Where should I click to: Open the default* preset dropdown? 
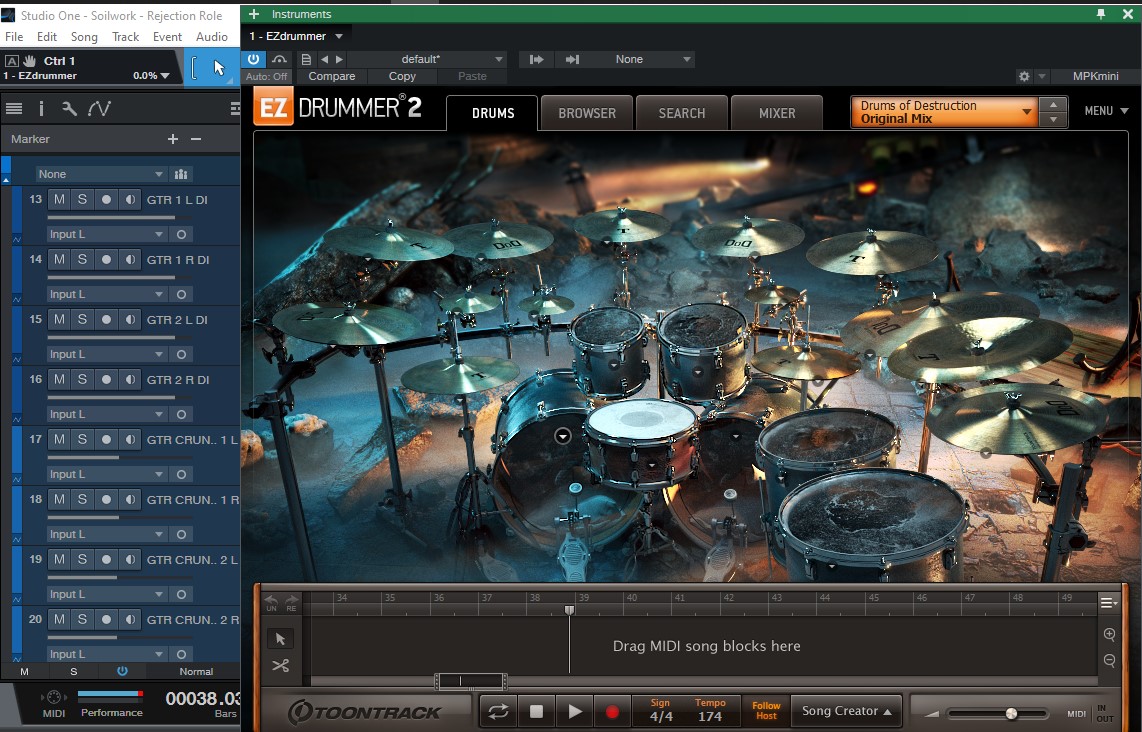(428, 60)
